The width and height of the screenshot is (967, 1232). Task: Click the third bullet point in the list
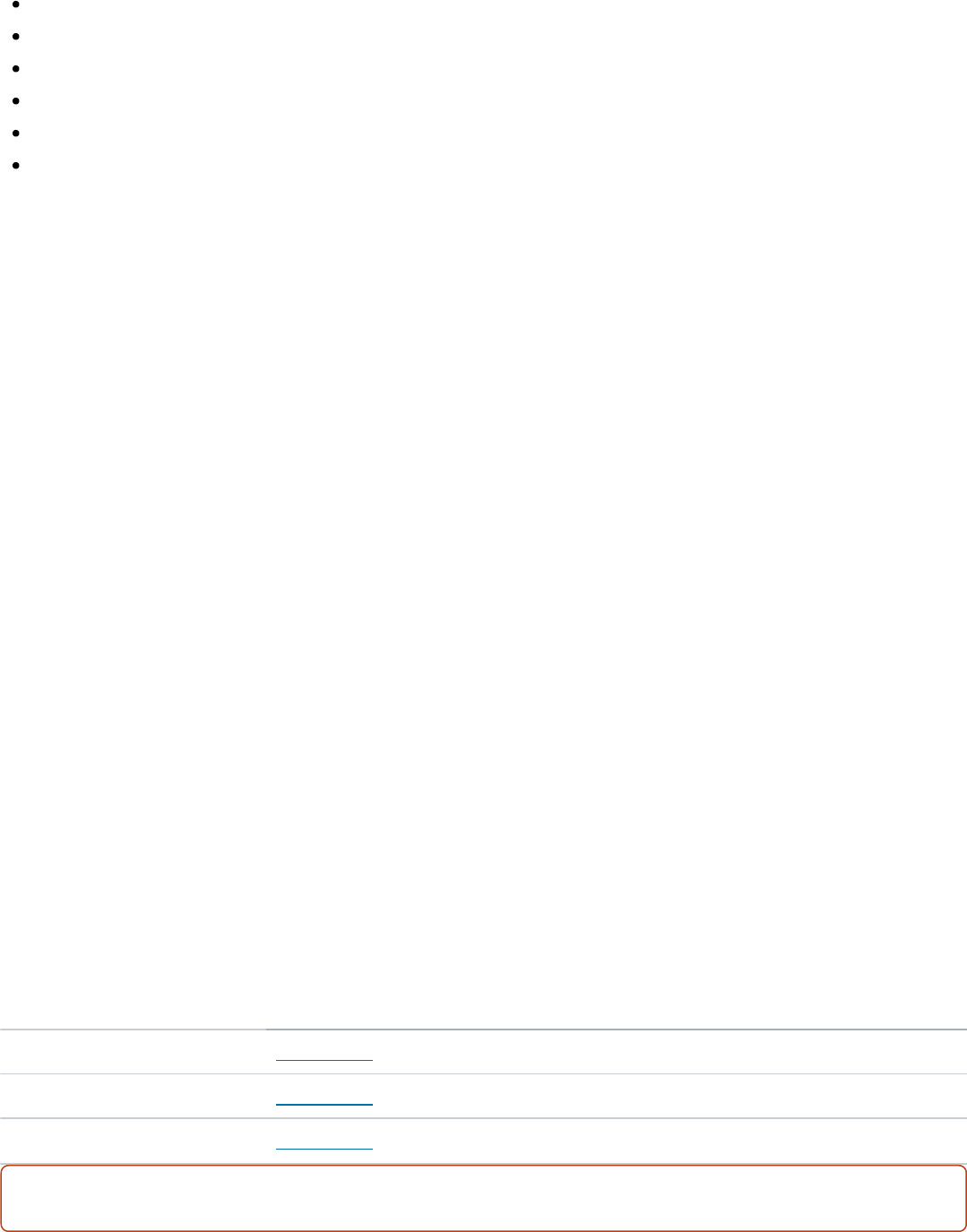(17, 69)
